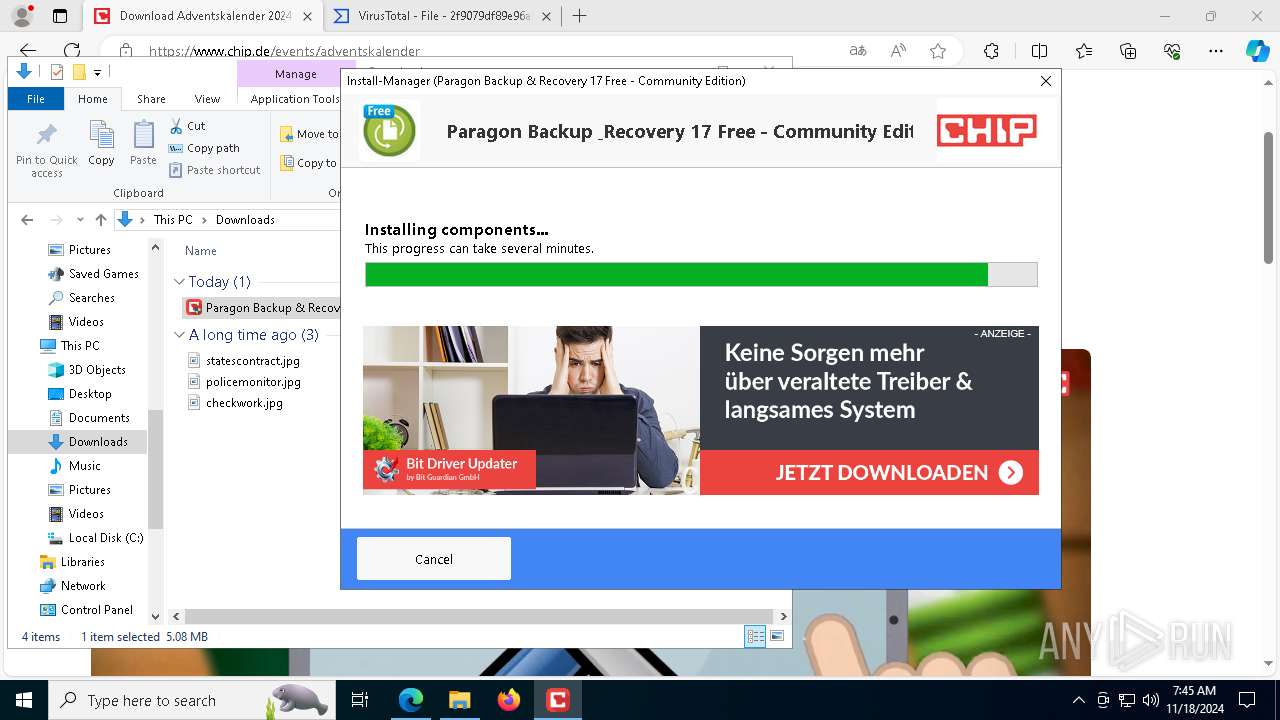Collapse the Today (1) group
Screen dimensions: 1280x720
coord(179,282)
